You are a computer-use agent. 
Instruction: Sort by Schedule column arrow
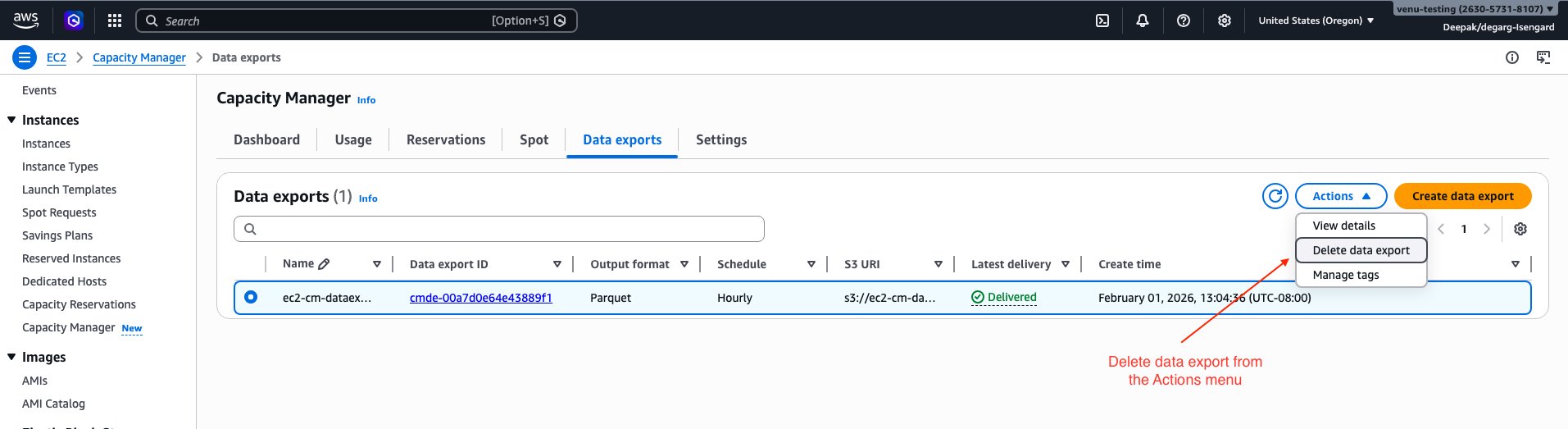click(x=811, y=264)
